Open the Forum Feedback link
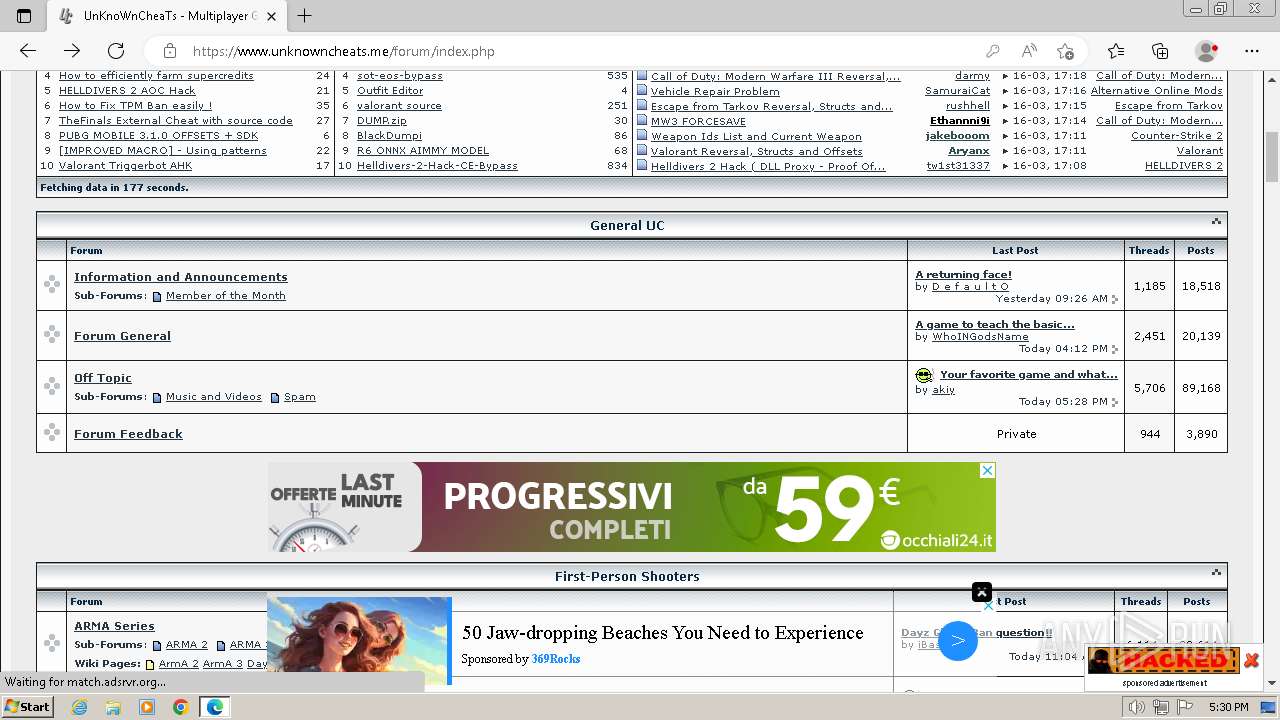The width and height of the screenshot is (1280, 720). pyautogui.click(x=128, y=434)
